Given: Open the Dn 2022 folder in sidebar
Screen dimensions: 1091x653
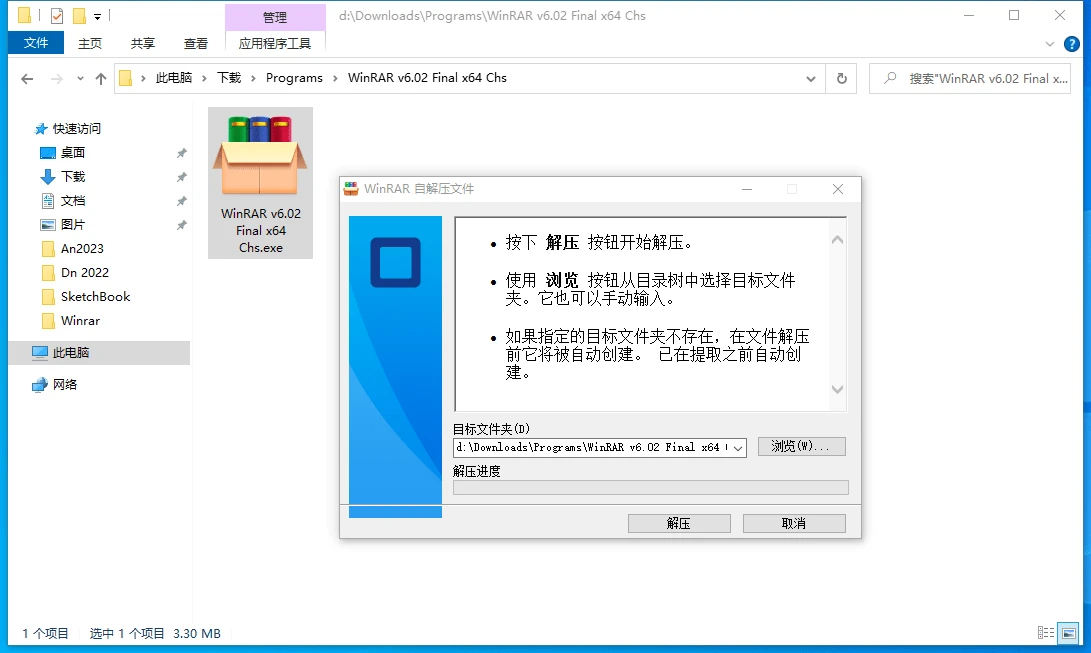Looking at the screenshot, I should pyautogui.click(x=84, y=273).
